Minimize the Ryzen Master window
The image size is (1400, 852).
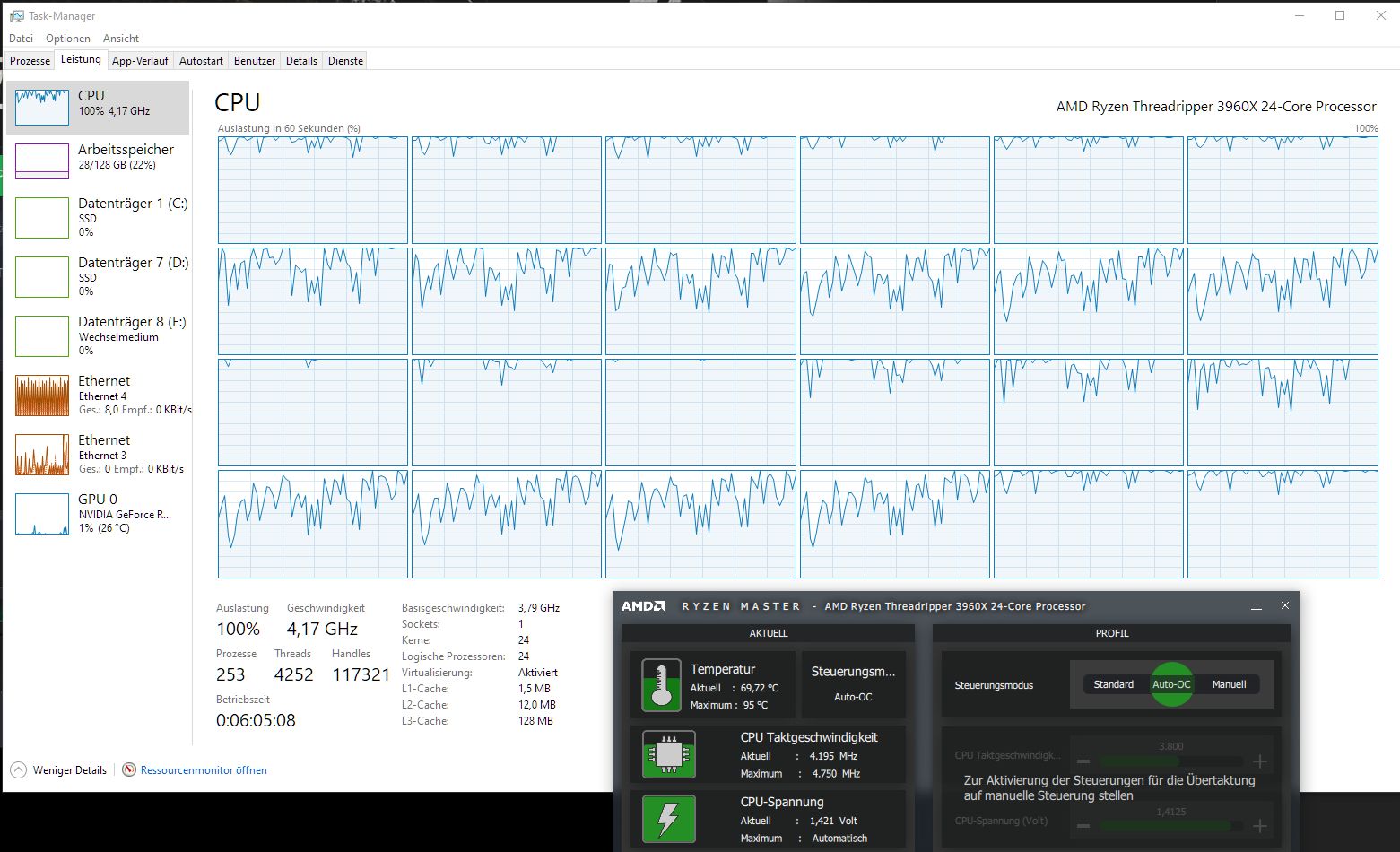[1257, 606]
